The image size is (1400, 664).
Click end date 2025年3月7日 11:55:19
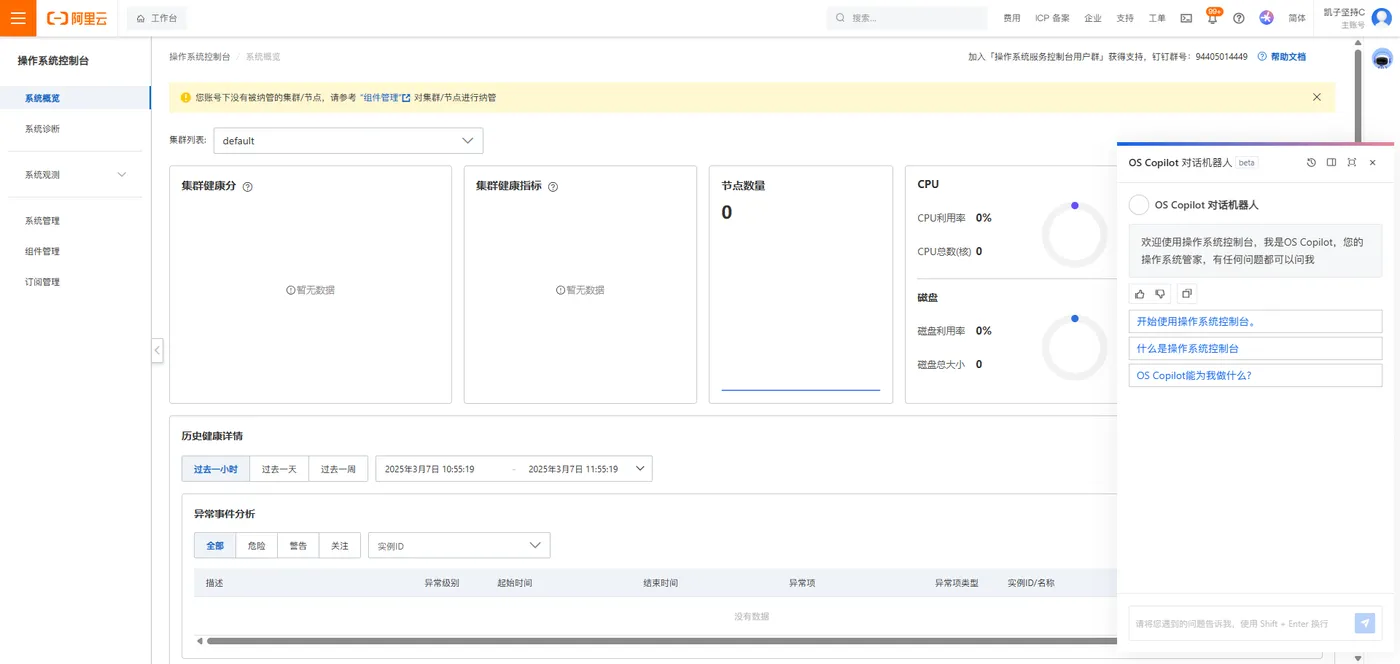tap(573, 469)
